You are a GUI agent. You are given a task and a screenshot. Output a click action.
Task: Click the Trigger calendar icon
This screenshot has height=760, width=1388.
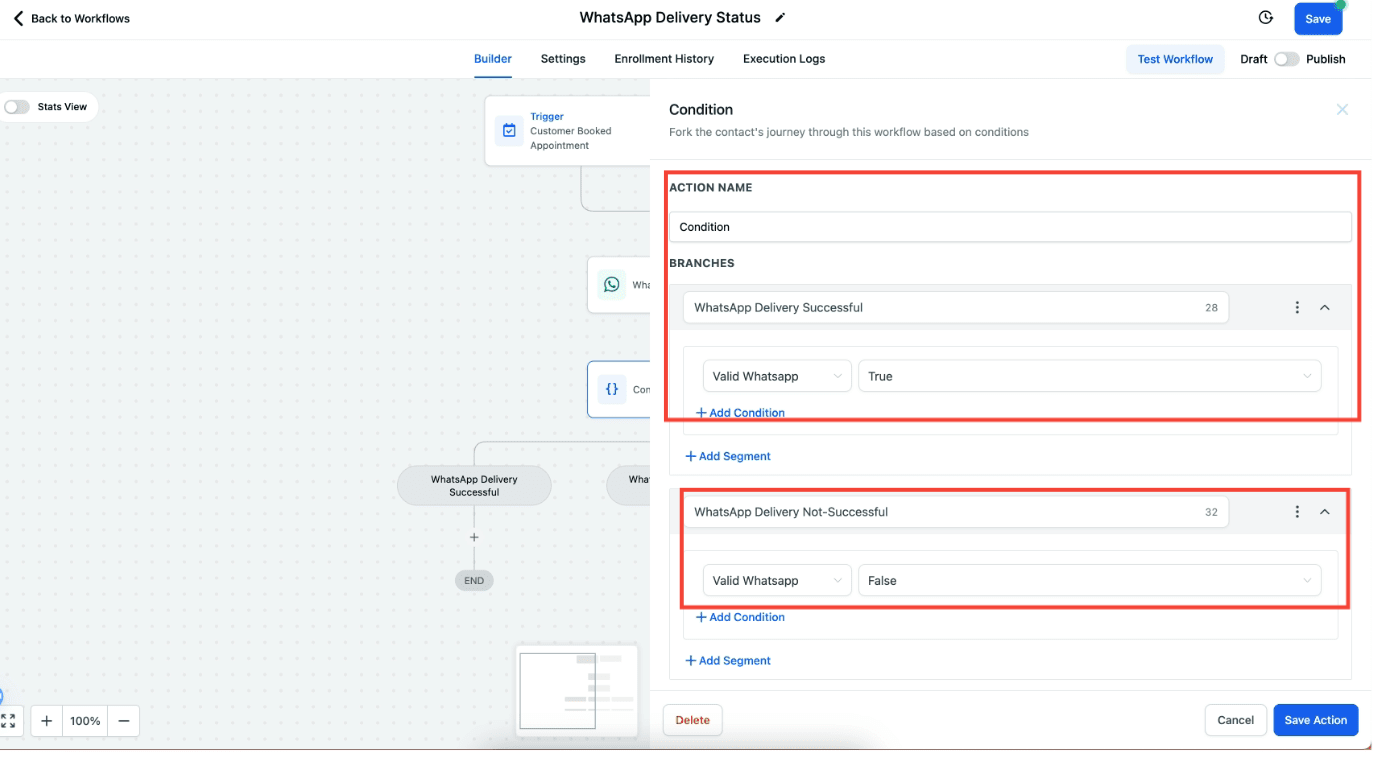coord(509,131)
